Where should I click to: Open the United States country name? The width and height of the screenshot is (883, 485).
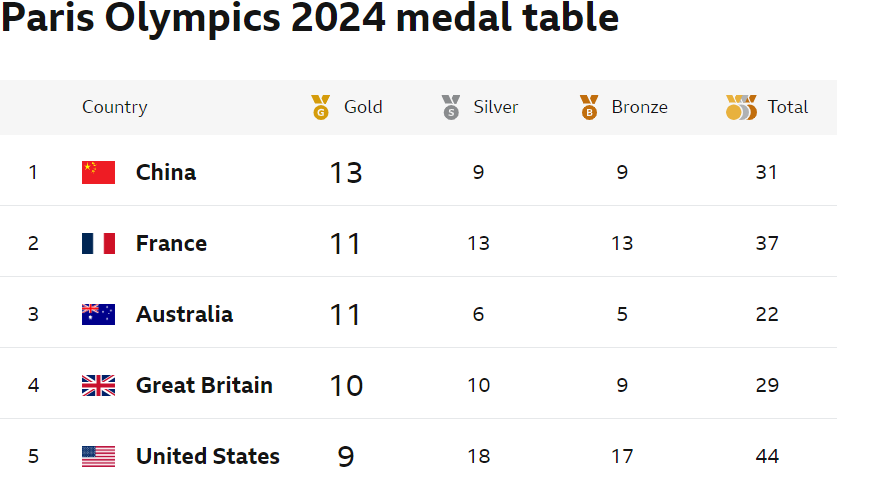pyautogui.click(x=208, y=456)
